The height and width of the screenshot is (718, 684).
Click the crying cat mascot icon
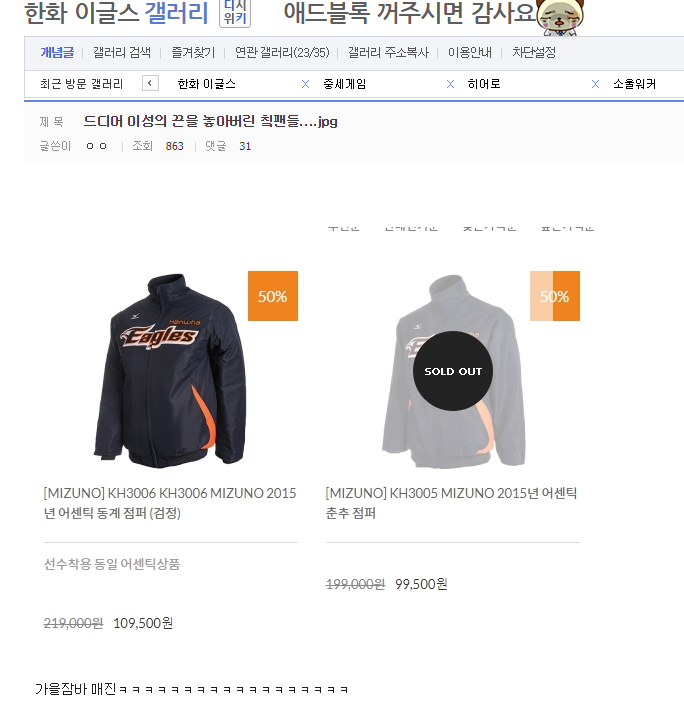coord(560,17)
